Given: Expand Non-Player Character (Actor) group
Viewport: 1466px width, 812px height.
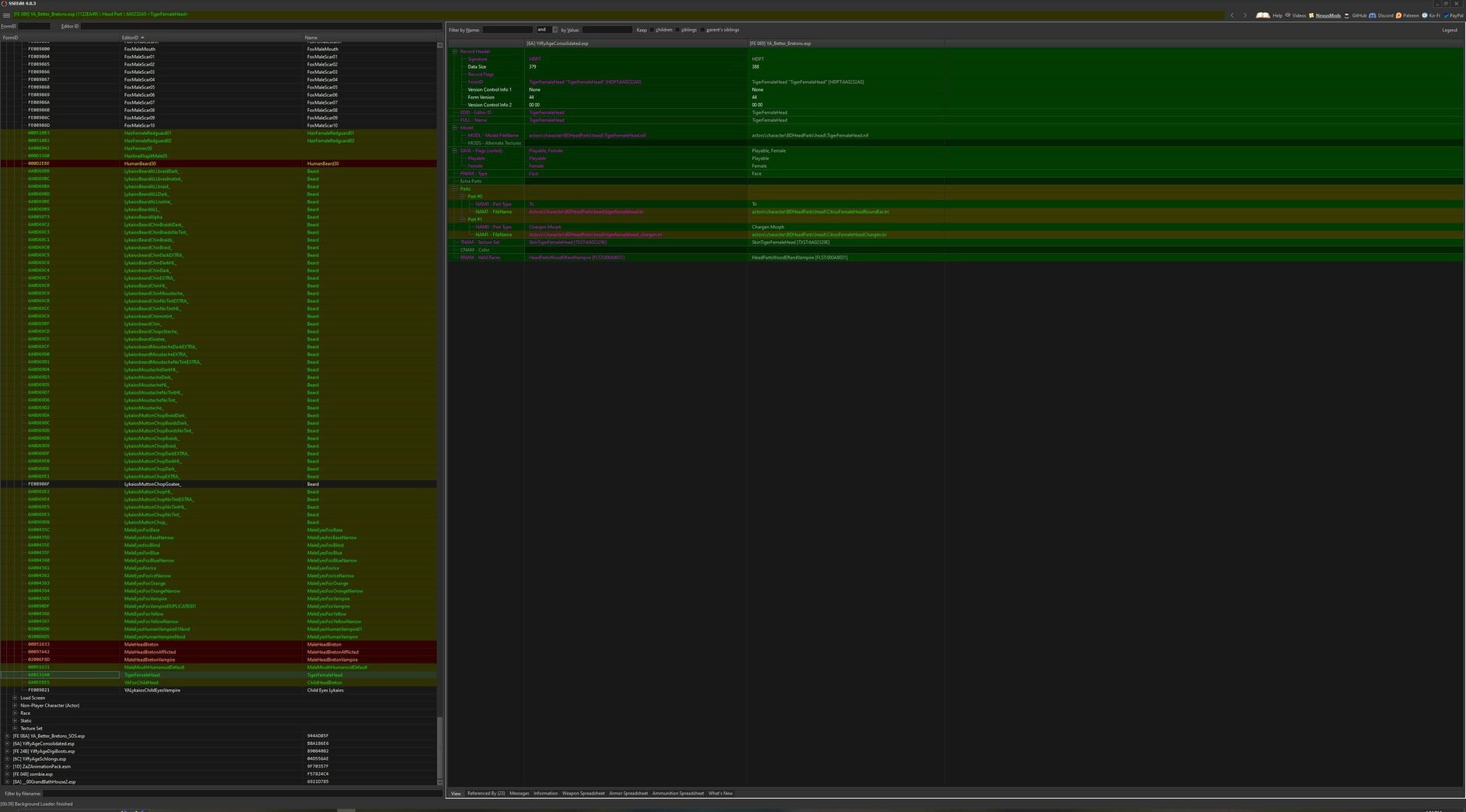Looking at the screenshot, I should point(15,705).
